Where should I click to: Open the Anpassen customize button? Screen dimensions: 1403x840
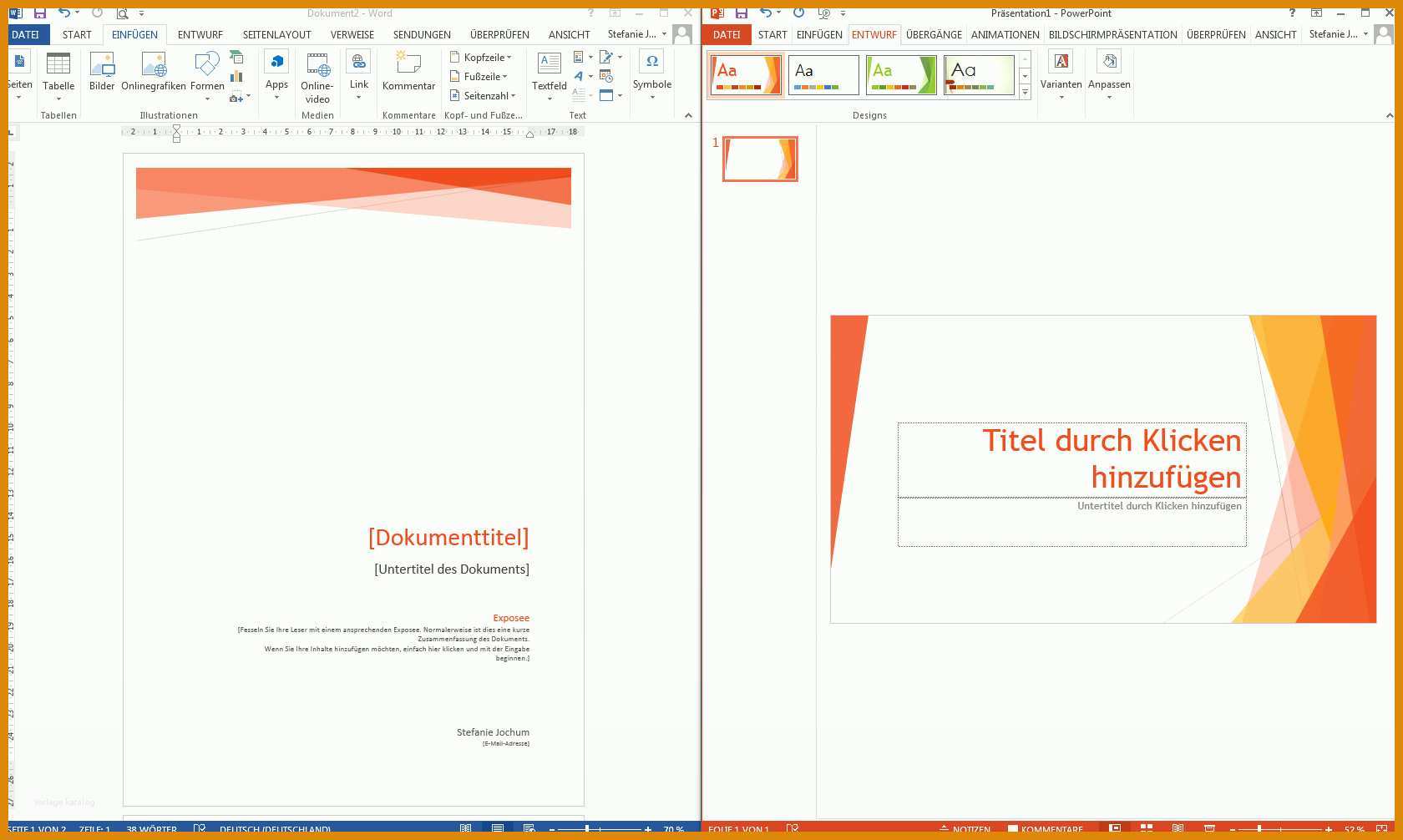click(1109, 75)
